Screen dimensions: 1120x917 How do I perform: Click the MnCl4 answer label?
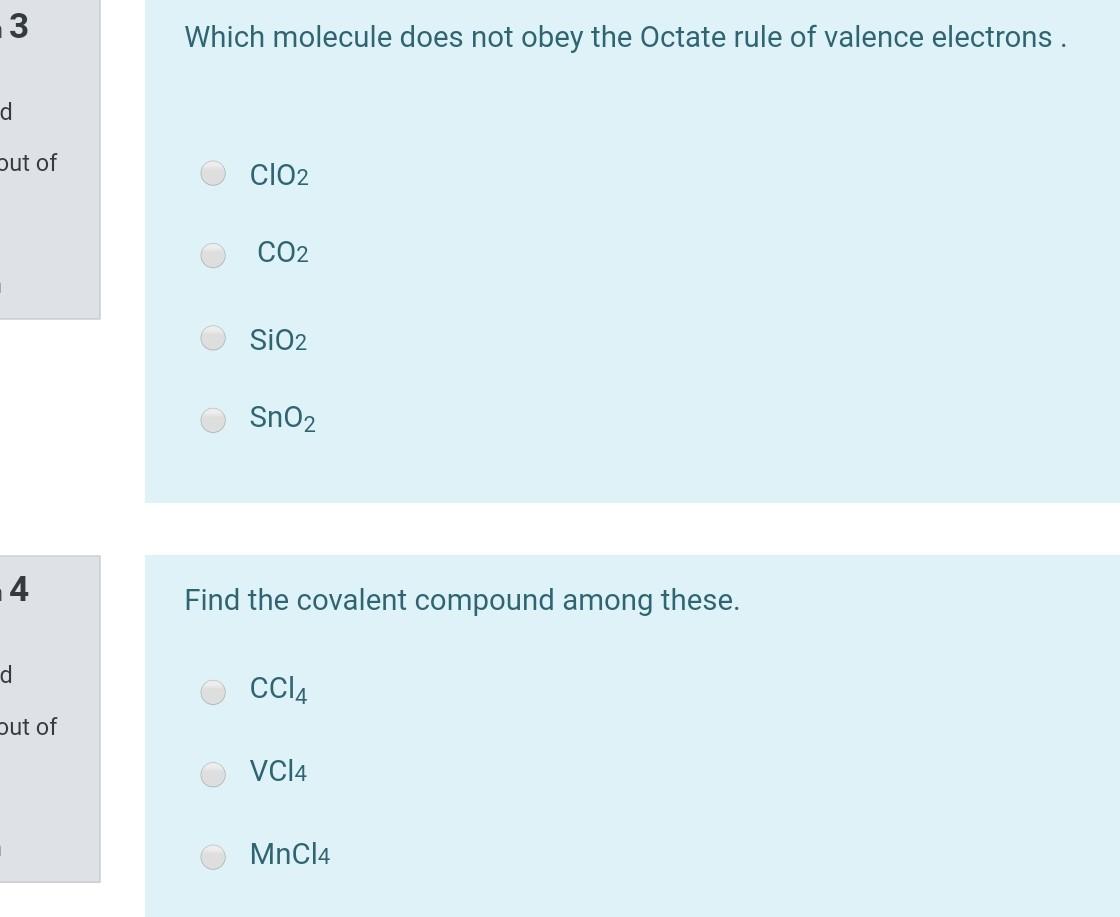point(288,854)
